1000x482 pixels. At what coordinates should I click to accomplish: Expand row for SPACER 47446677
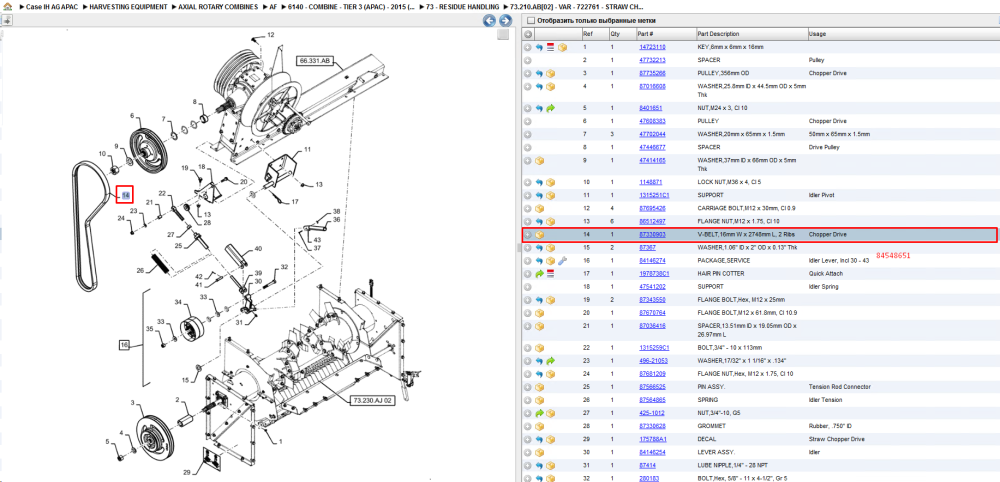(x=528, y=147)
